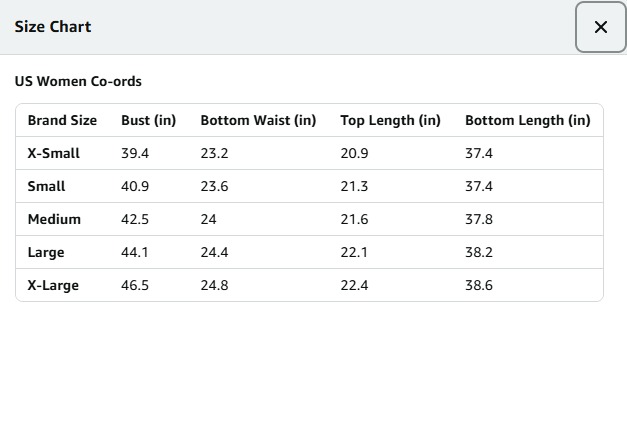Viewport: 627px width, 442px height.
Task: Click the Size Chart title text
Action: [x=53, y=27]
